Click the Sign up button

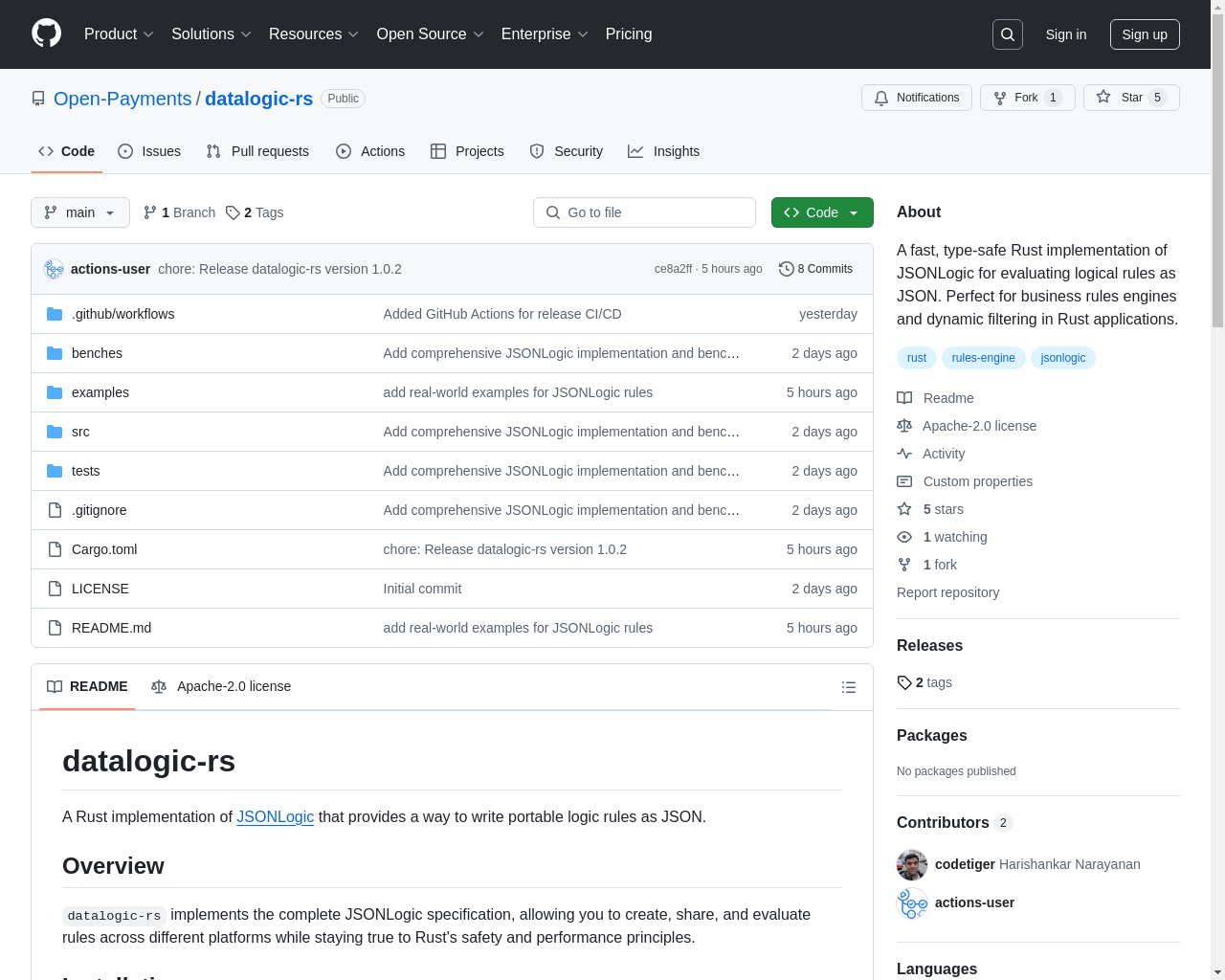(1145, 34)
